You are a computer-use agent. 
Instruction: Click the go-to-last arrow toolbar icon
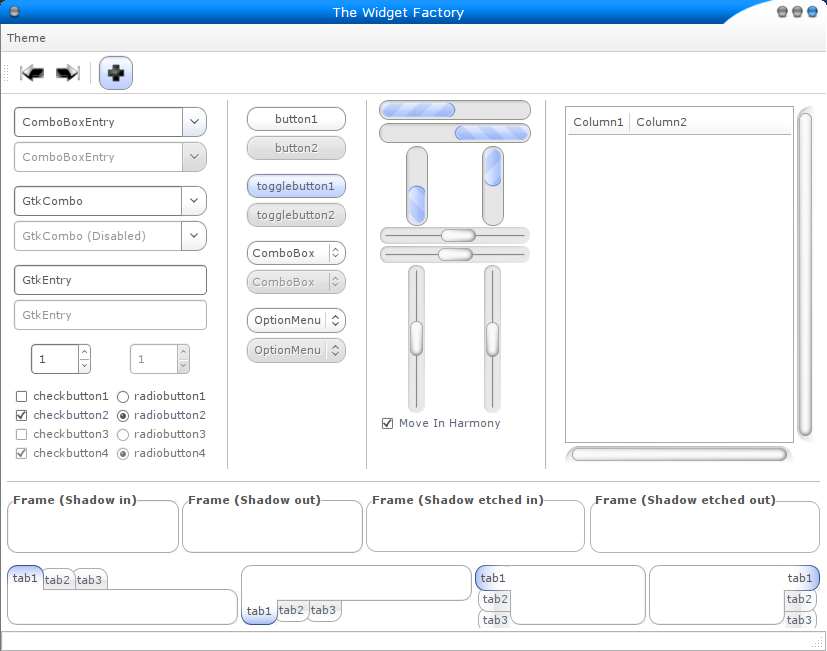[68, 73]
